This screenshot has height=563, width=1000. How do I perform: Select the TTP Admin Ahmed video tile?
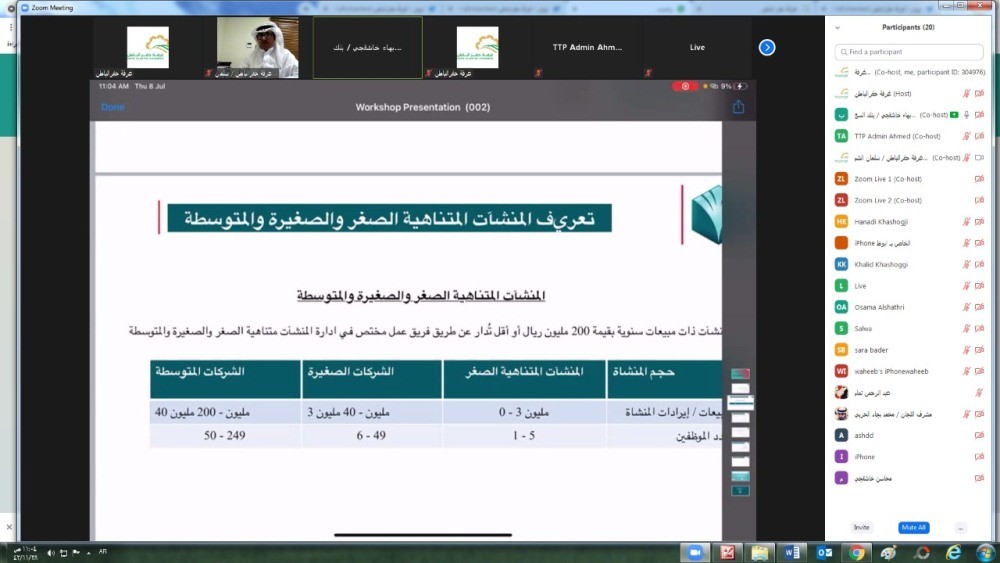coord(587,47)
